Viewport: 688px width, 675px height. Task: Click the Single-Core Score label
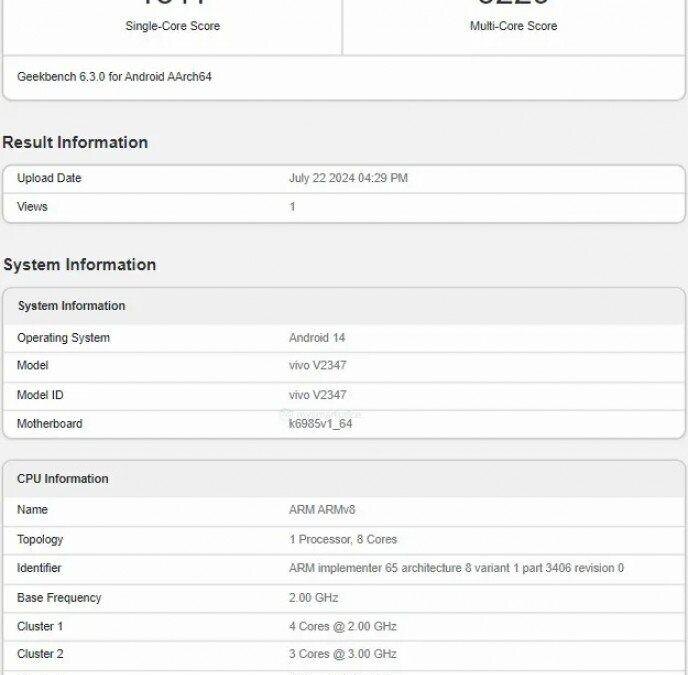click(172, 26)
